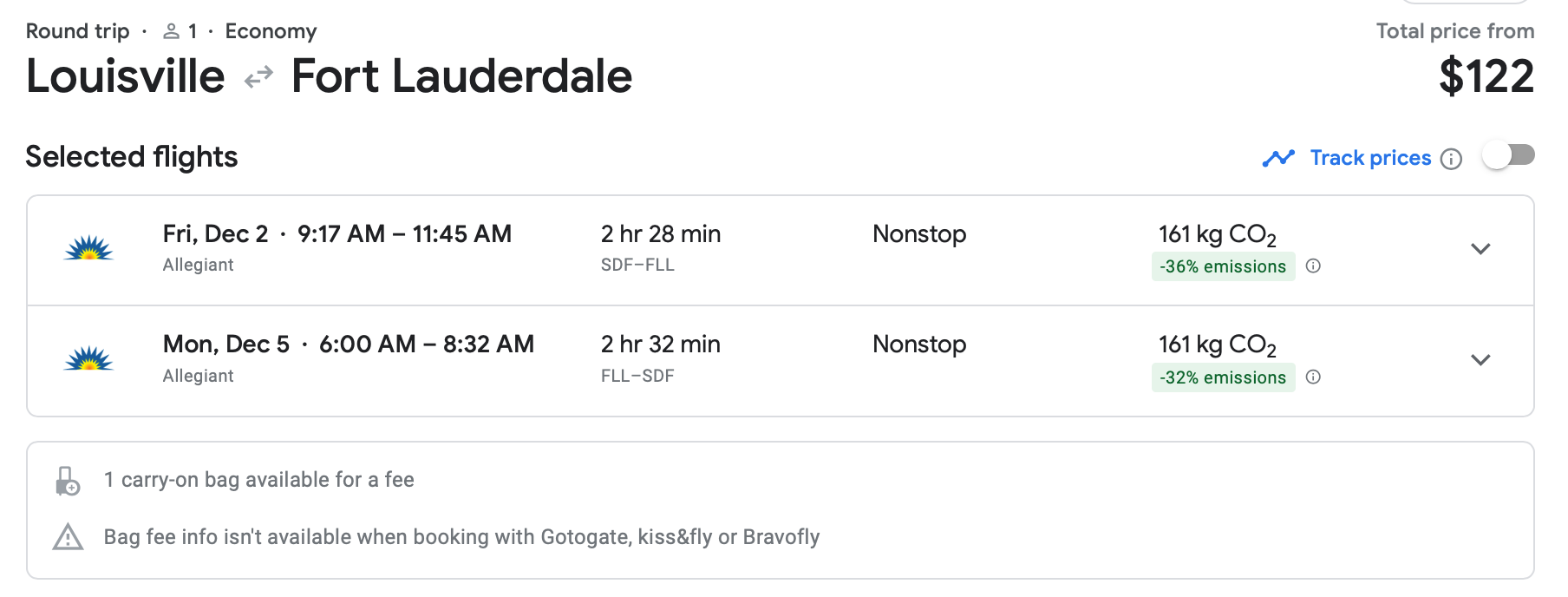Click the Track prices link text
Screen dimensions: 1568x597
coord(1370,158)
